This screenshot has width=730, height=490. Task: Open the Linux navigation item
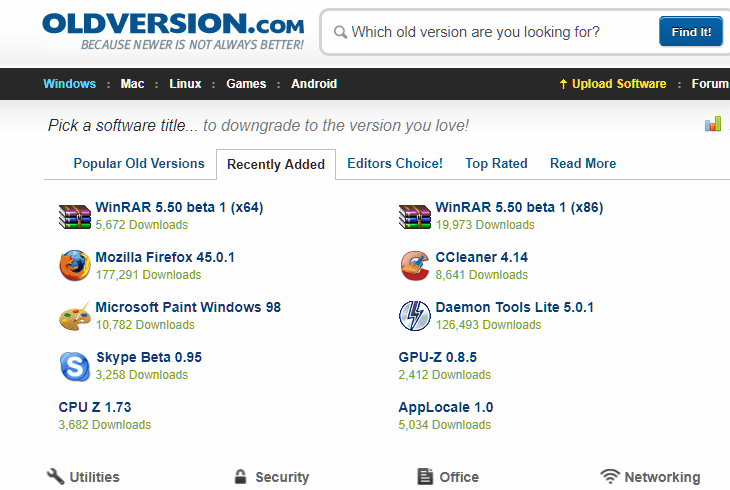click(x=185, y=84)
